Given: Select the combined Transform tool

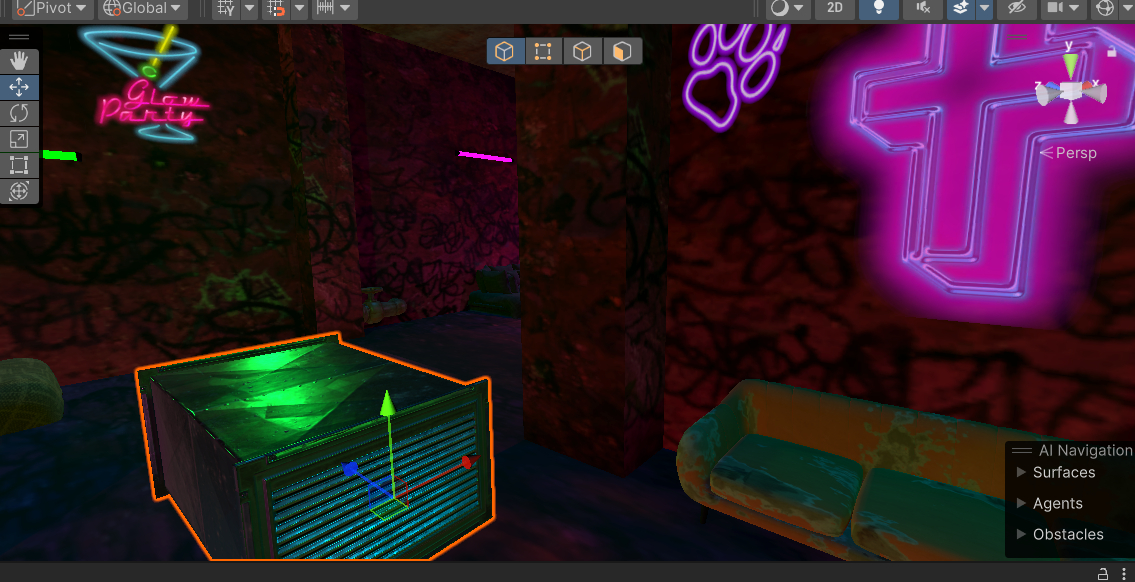Looking at the screenshot, I should tap(19, 191).
